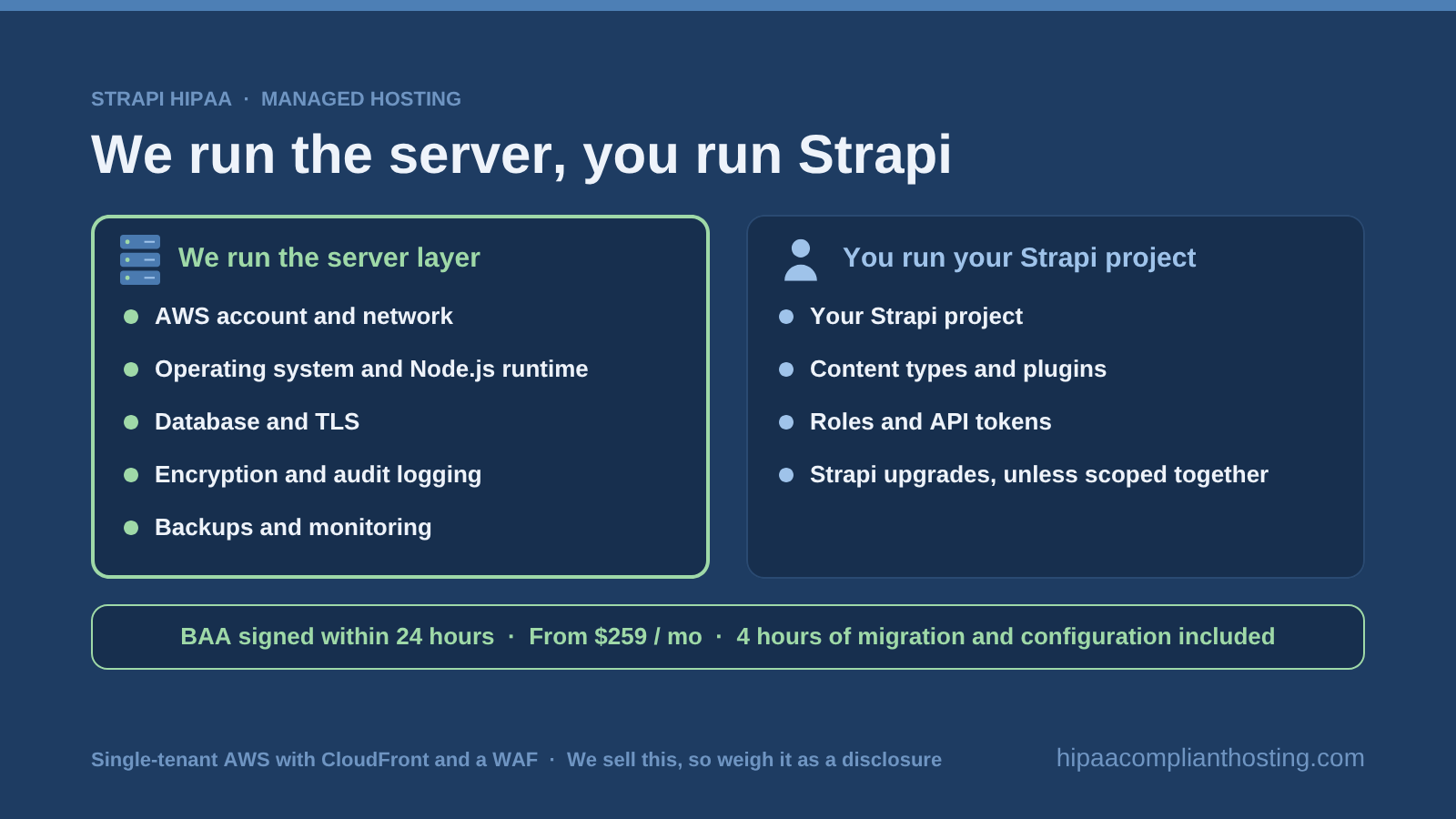Click 'Single-tenant AWS with CloudFront and a WAF'
1456x819 pixels.
(314, 759)
